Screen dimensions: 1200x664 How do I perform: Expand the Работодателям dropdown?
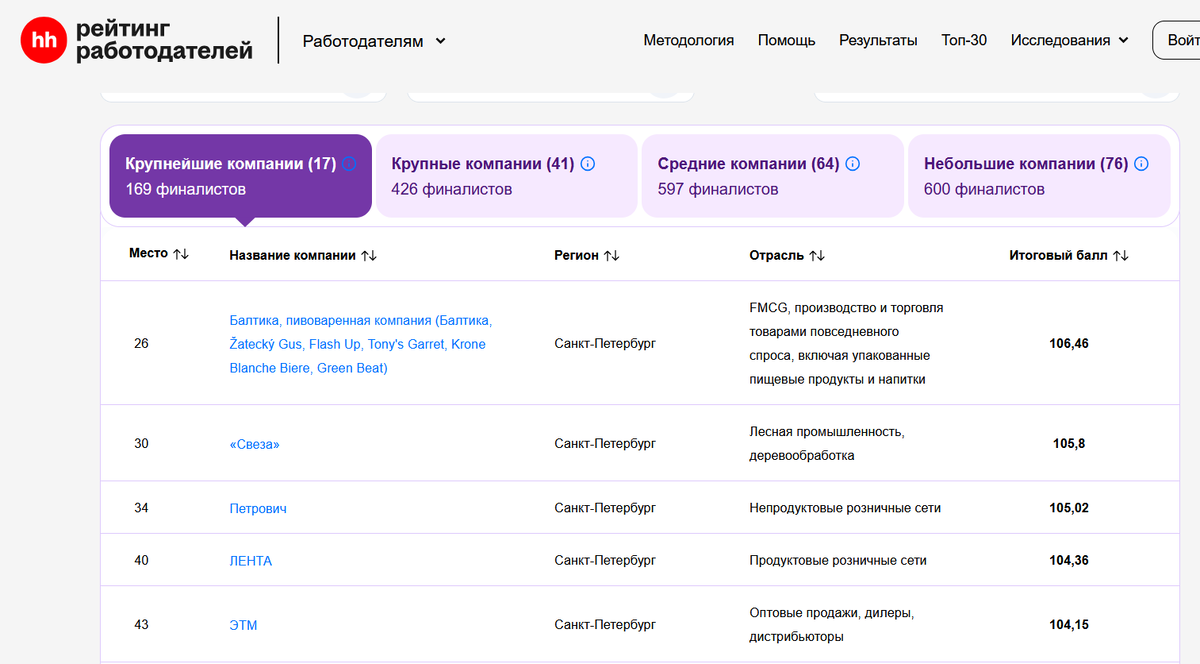coord(375,41)
